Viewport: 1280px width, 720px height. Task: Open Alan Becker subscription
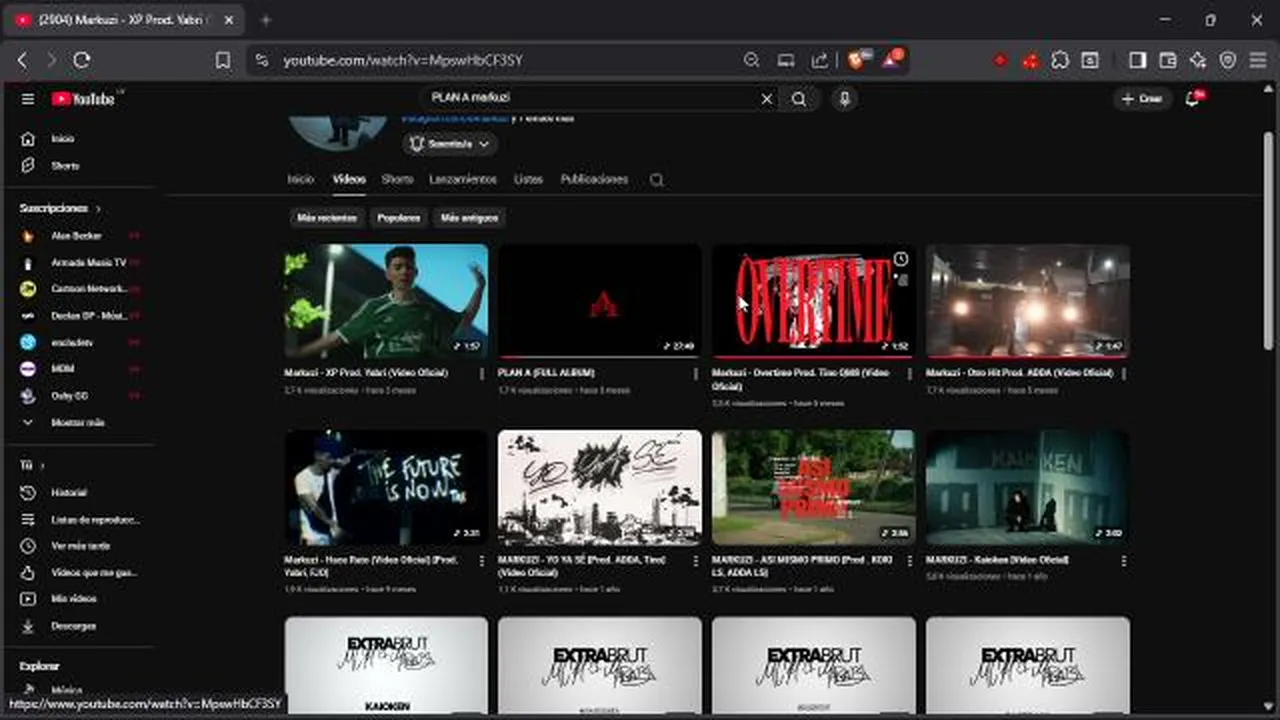click(76, 236)
